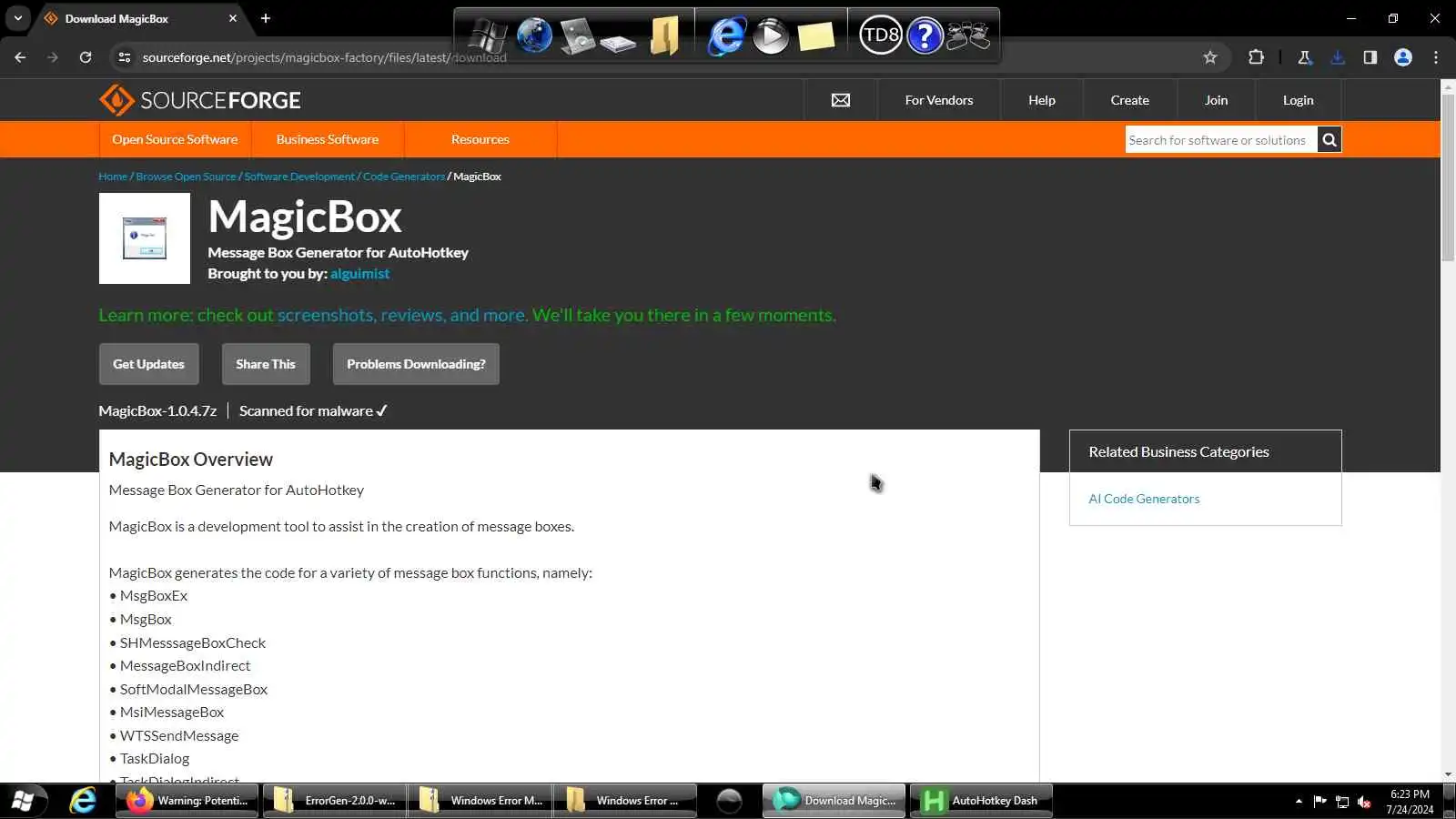Launch Internet Explorer from the taskbar
This screenshot has width=1456, height=819.
coord(83,801)
